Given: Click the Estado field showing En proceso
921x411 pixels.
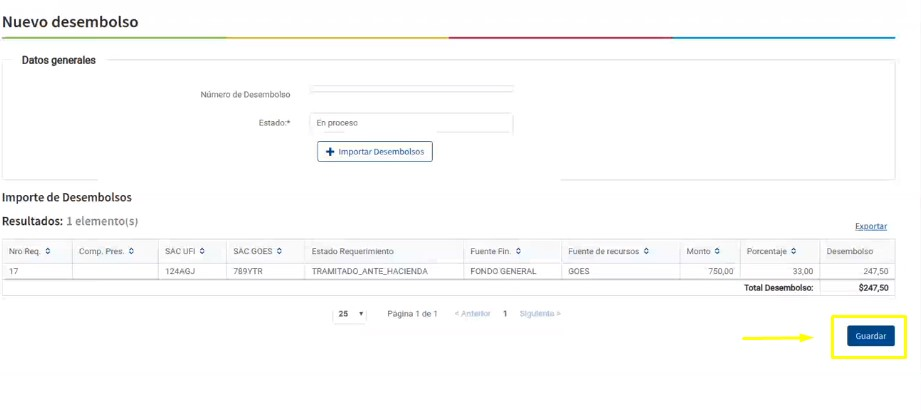Looking at the screenshot, I should pyautogui.click(x=411, y=123).
